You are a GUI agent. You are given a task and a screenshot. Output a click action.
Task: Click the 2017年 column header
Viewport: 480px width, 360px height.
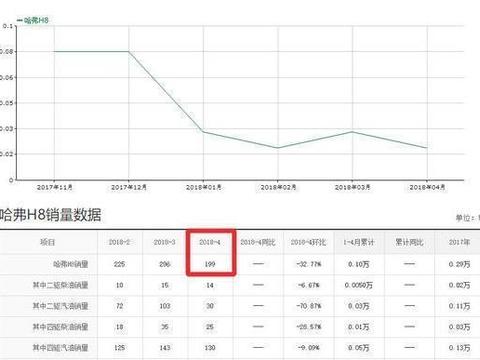pos(459,242)
